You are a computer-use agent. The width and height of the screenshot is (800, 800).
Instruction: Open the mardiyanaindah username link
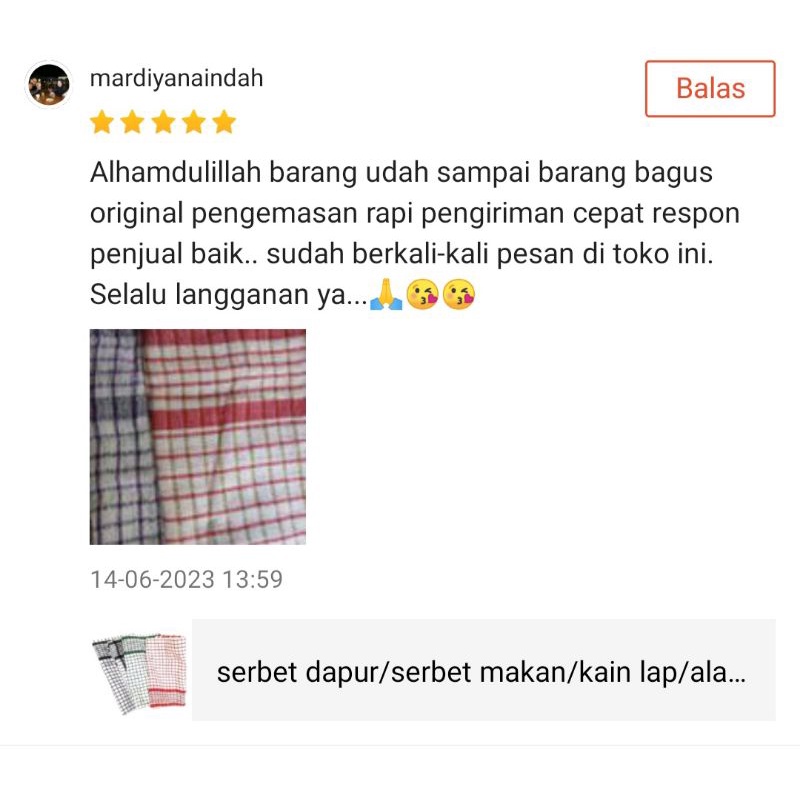(177, 79)
